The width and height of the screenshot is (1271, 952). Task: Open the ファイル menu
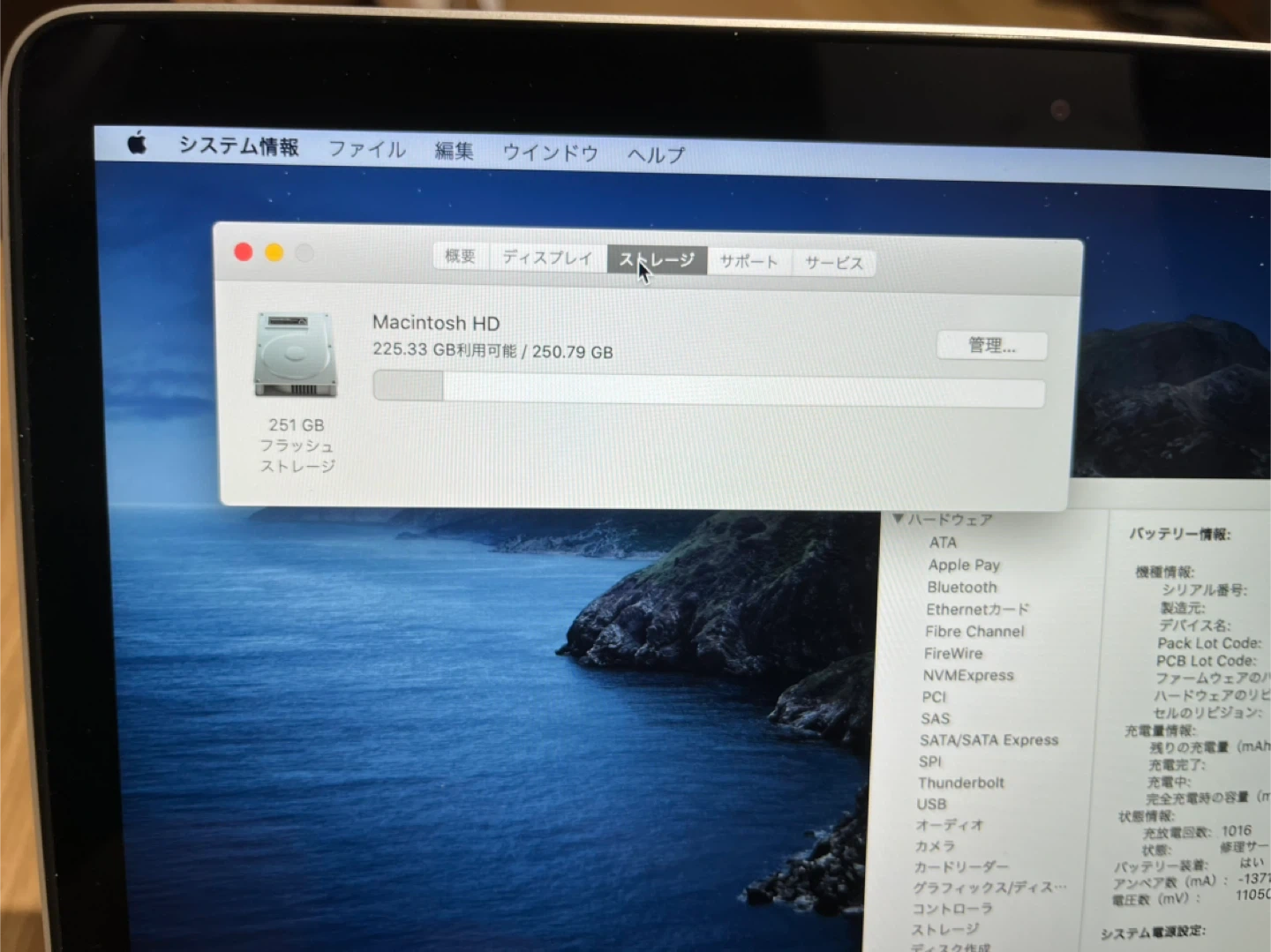pos(367,149)
